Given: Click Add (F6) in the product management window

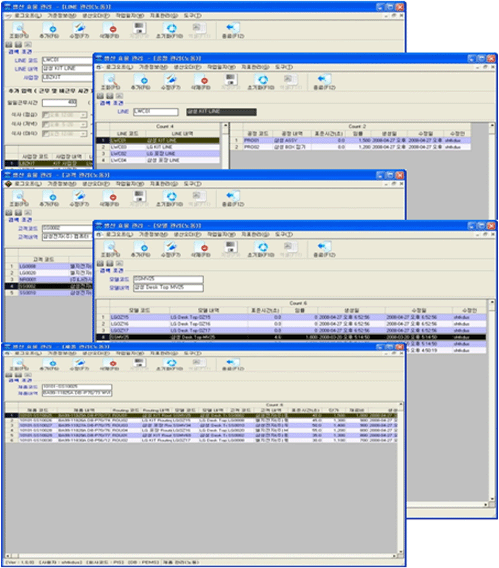Looking at the screenshot, I should [x=49, y=364].
